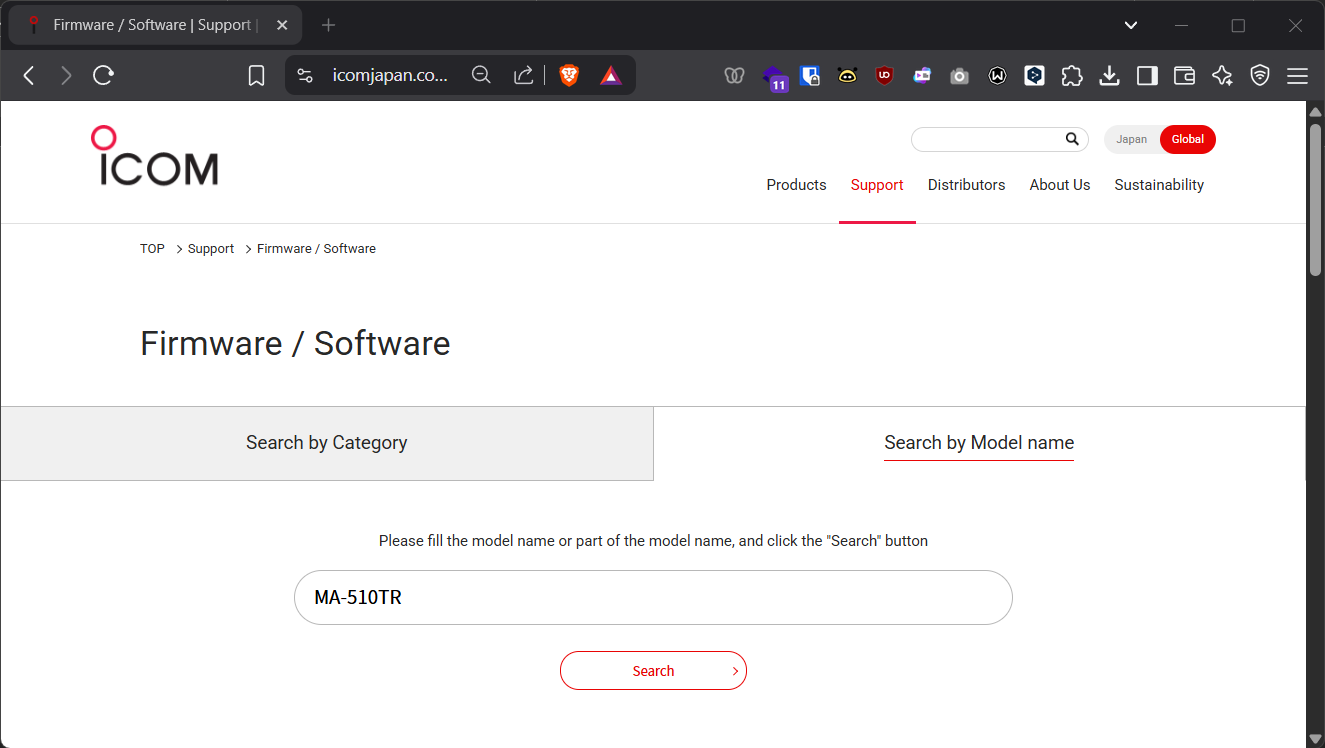Bookmark this page with the bookmark icon
1325x748 pixels.
point(257,75)
